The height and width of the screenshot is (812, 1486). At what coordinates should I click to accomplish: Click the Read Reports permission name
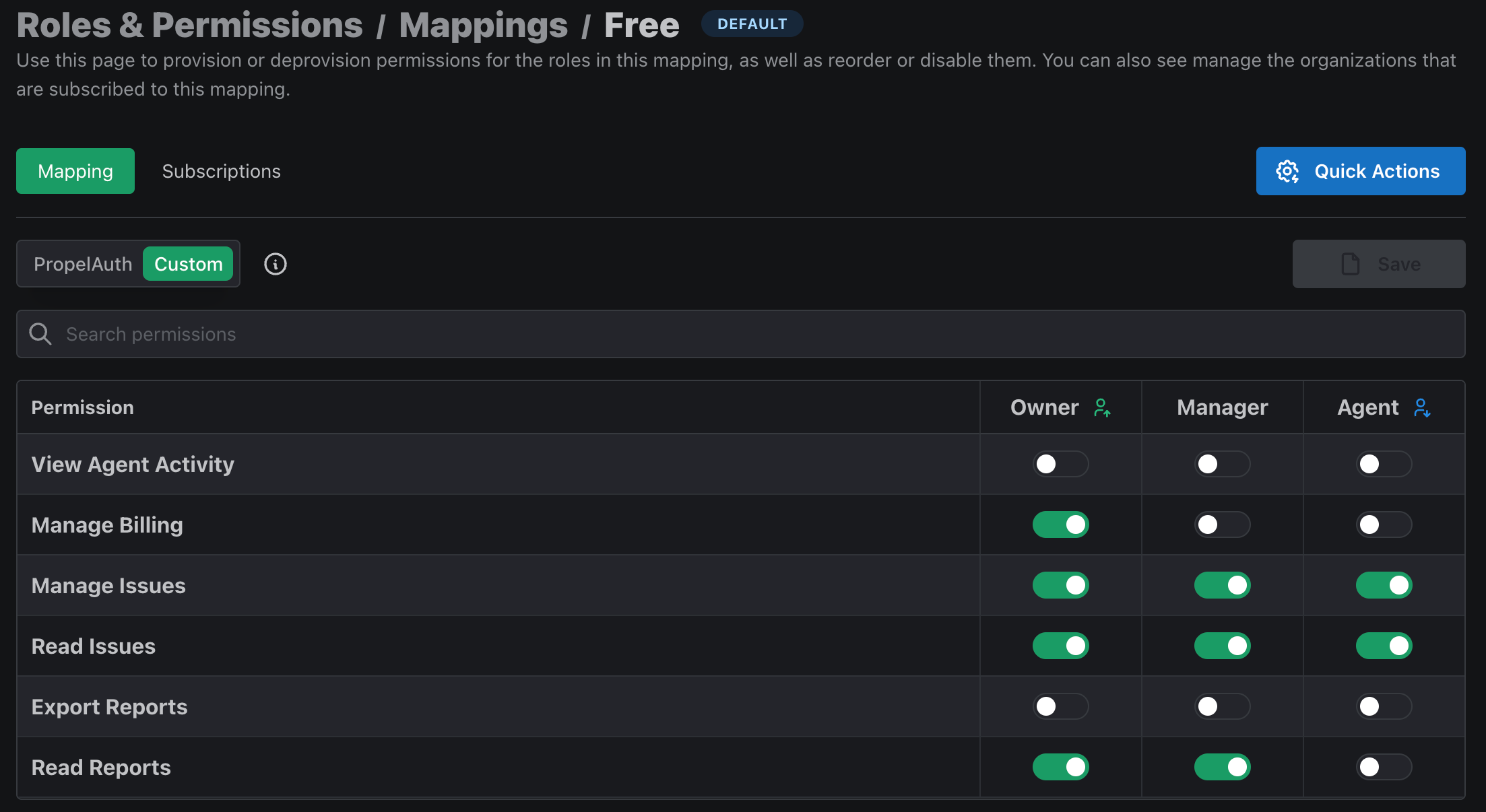pos(101,768)
